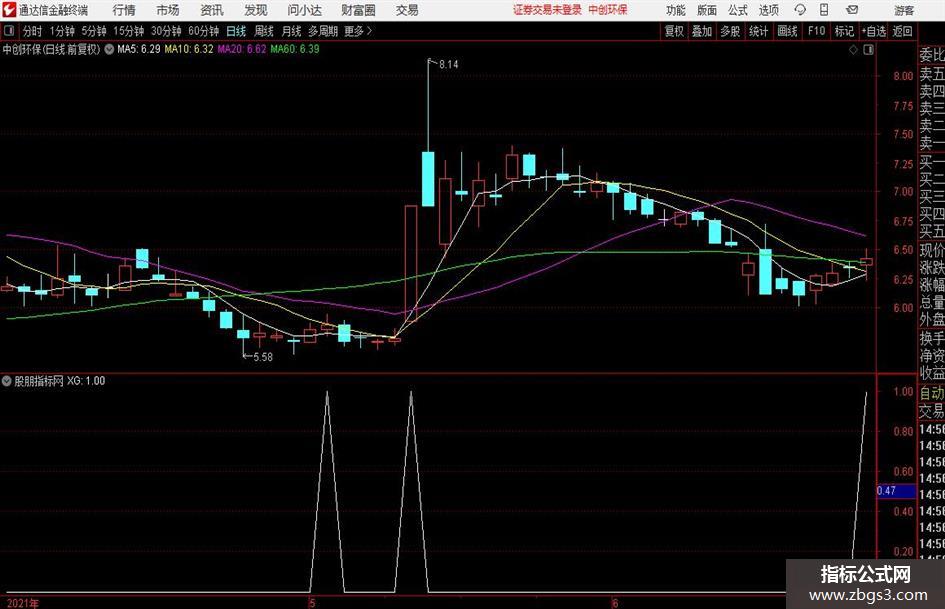This screenshot has width=945, height=609.
Task: Click the 证券交易未登录 login link
Action: coord(548,10)
